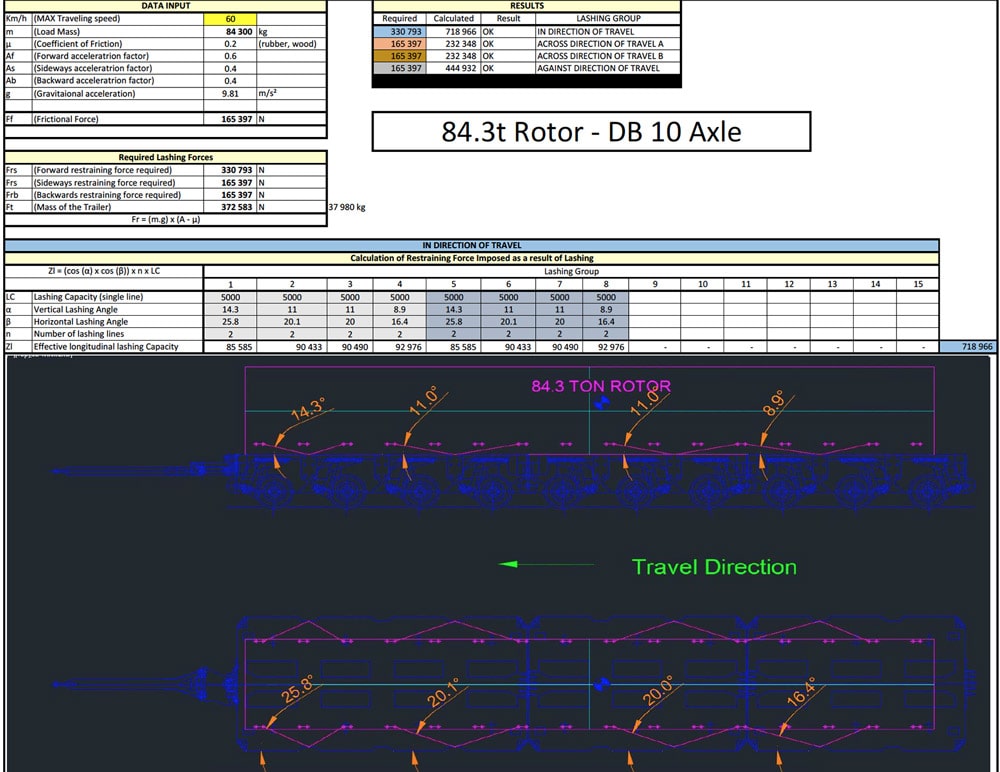The image size is (1000, 772).
Task: Select the 84.3 TON ROTOR magenta label
Action: pos(601,386)
